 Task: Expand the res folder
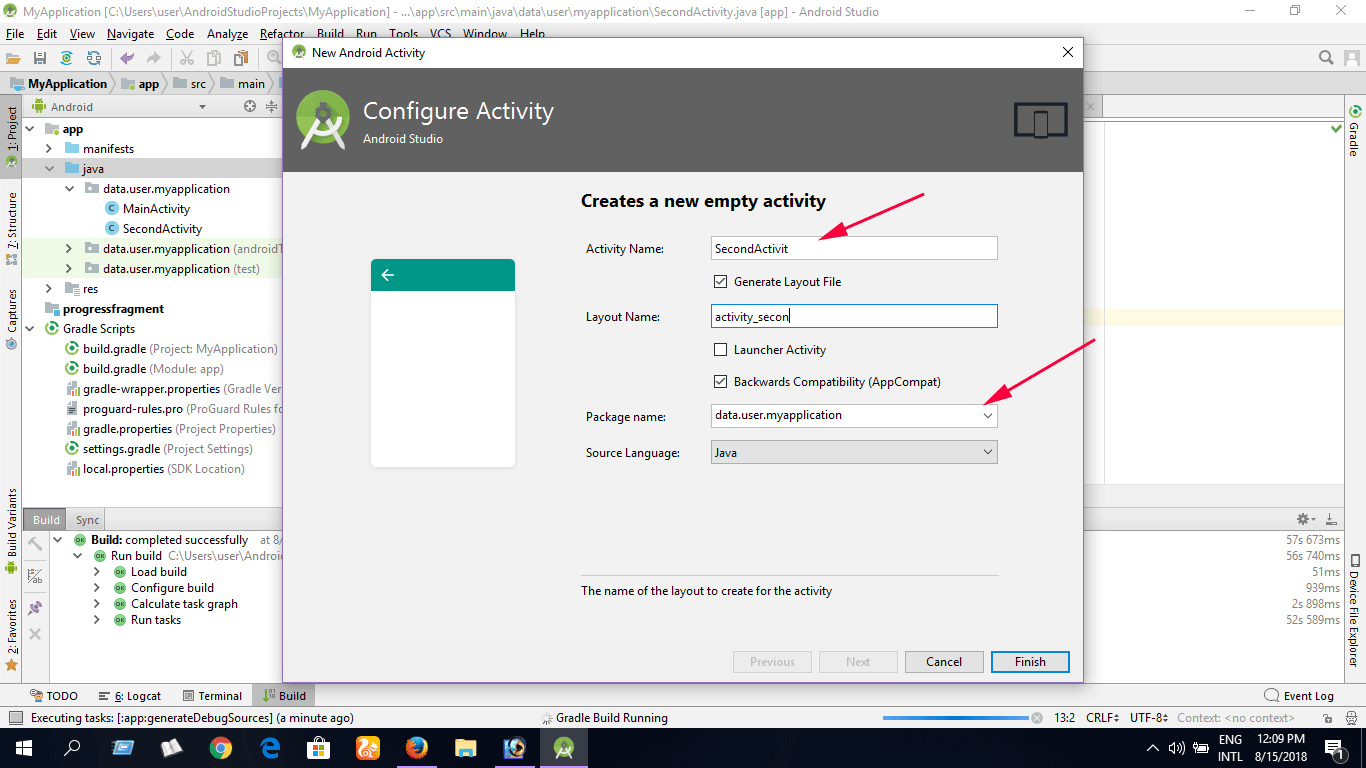(x=49, y=289)
